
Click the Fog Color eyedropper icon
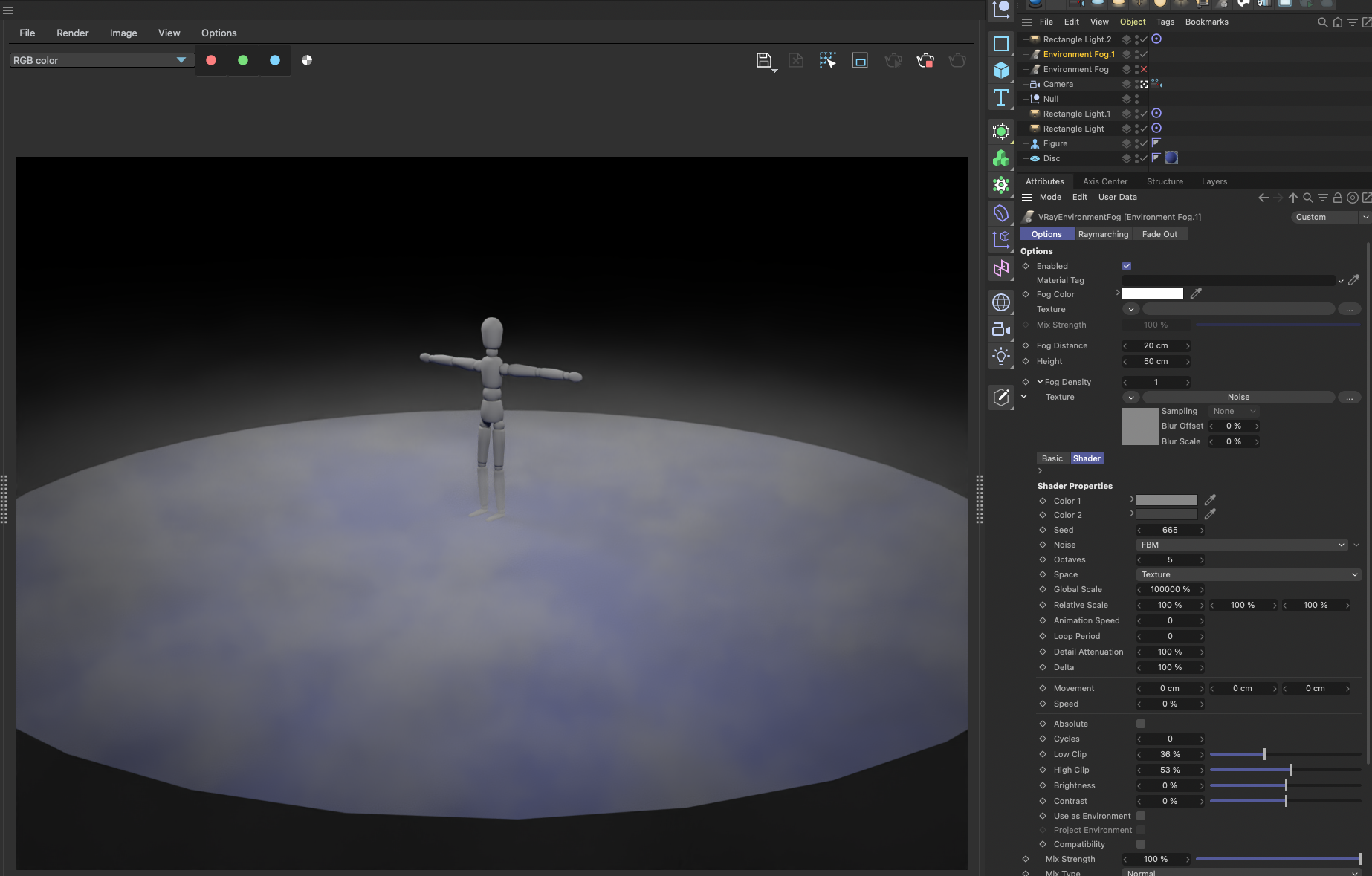click(x=1196, y=293)
